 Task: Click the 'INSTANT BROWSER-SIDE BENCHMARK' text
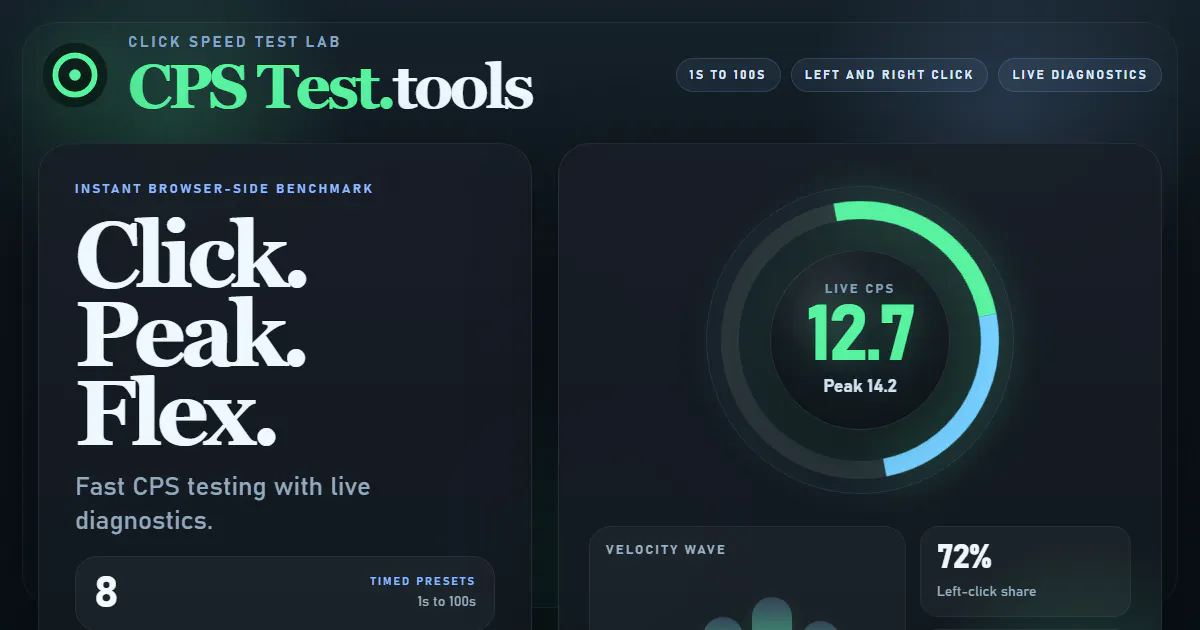[224, 188]
